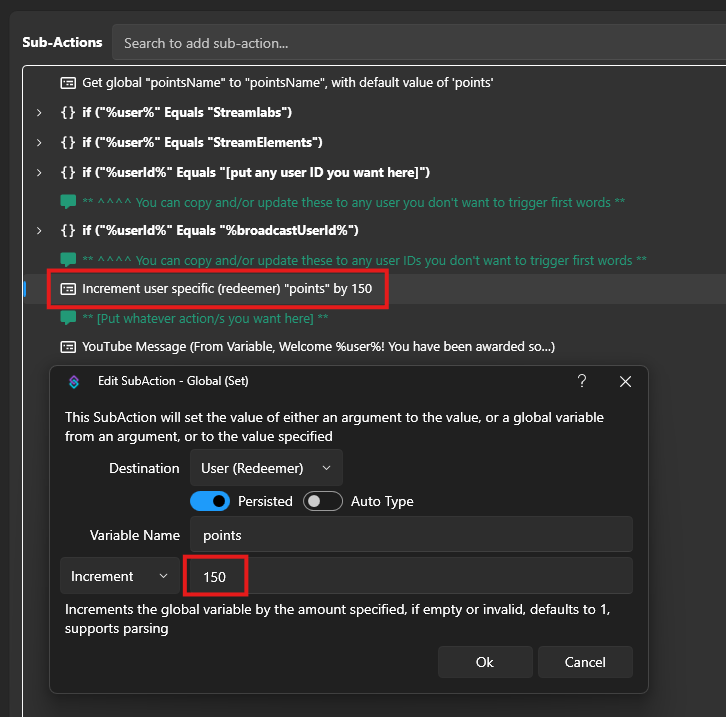The image size is (726, 717).
Task: Disable the Persisted toggle
Action: 210,501
